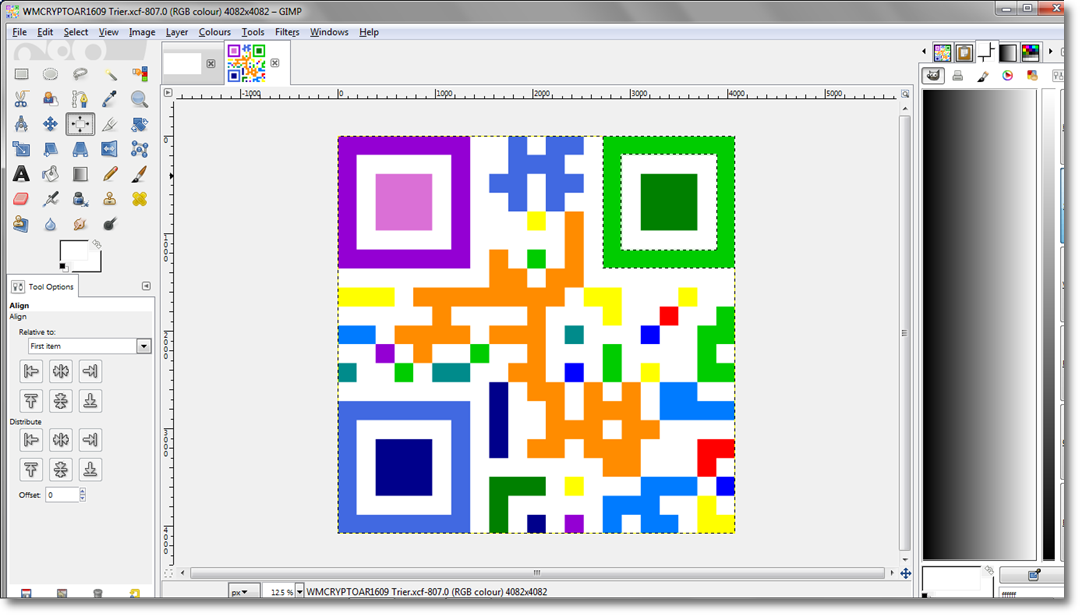This screenshot has height=615, width=1080.
Task: Close the QR code image tab
Action: click(275, 63)
